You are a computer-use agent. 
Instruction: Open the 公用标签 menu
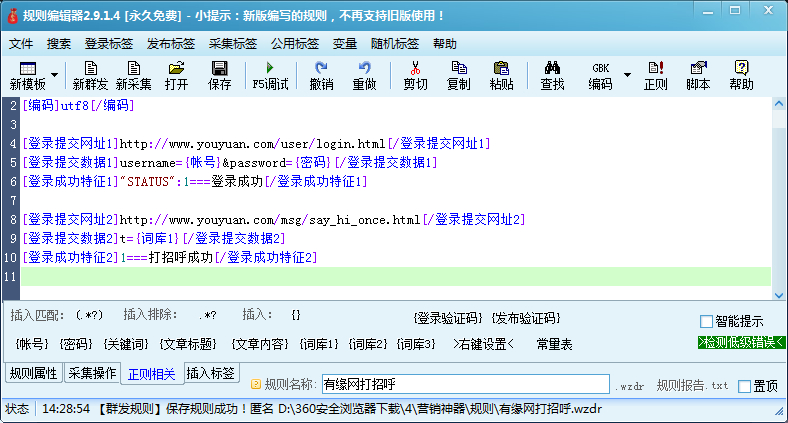[295, 44]
